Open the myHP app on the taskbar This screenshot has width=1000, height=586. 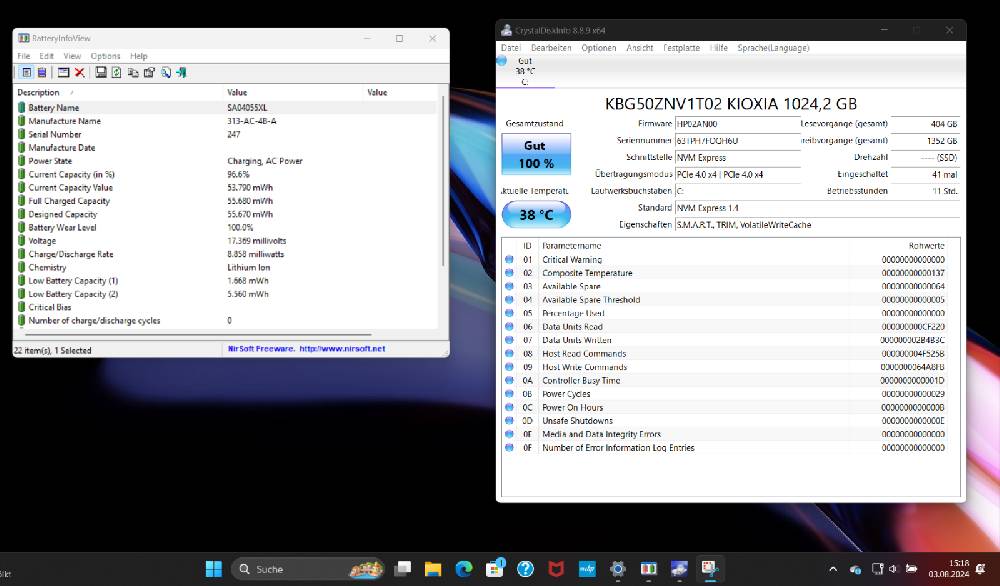click(x=587, y=569)
